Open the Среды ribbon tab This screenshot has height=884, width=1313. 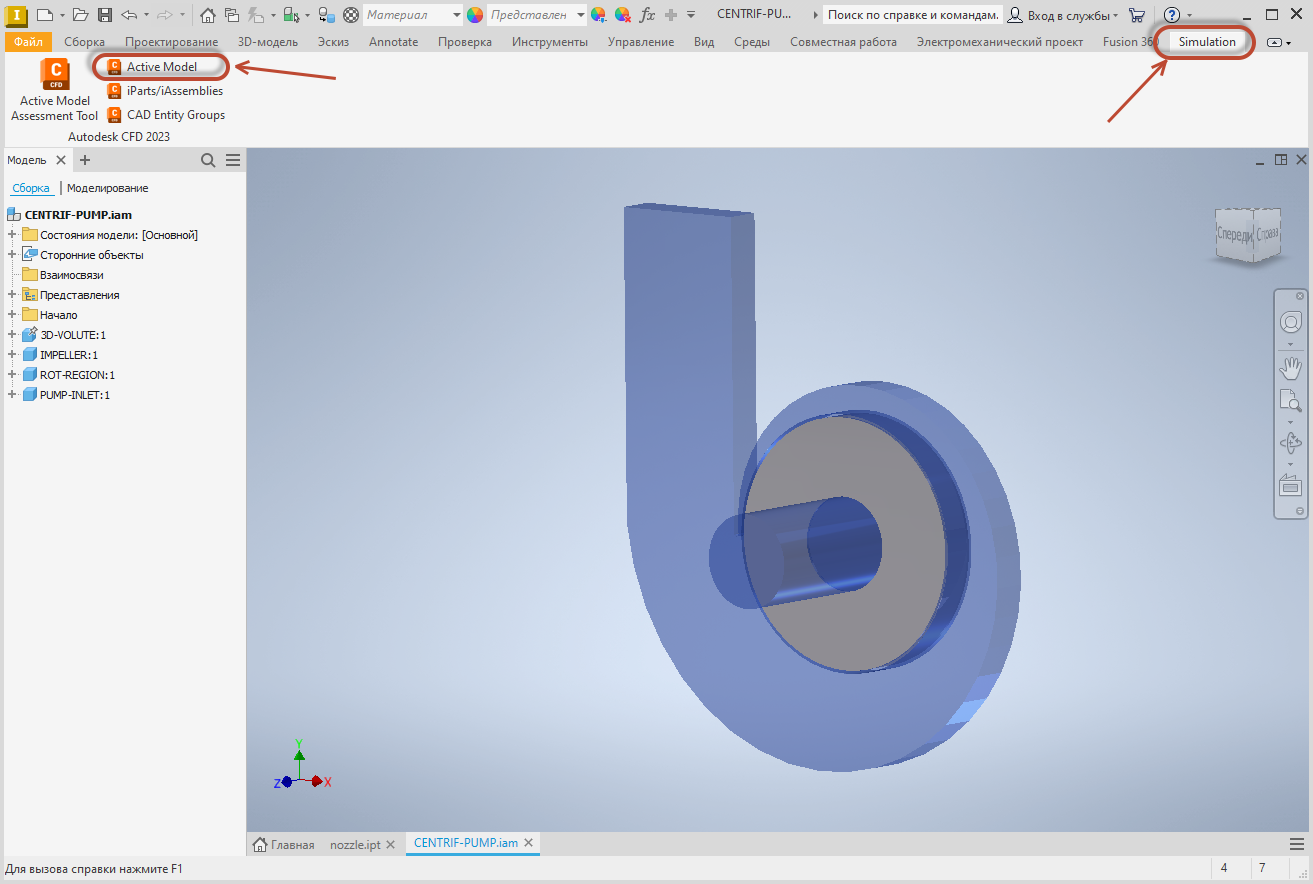click(752, 42)
